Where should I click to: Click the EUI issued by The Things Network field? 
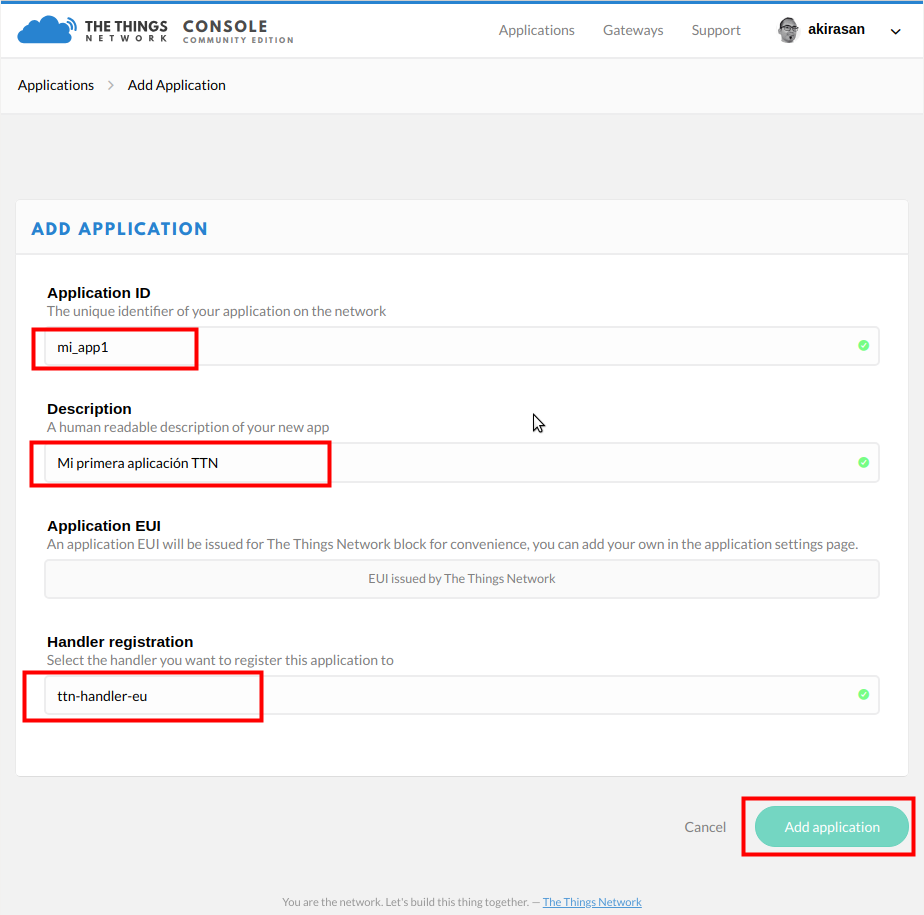pos(461,579)
